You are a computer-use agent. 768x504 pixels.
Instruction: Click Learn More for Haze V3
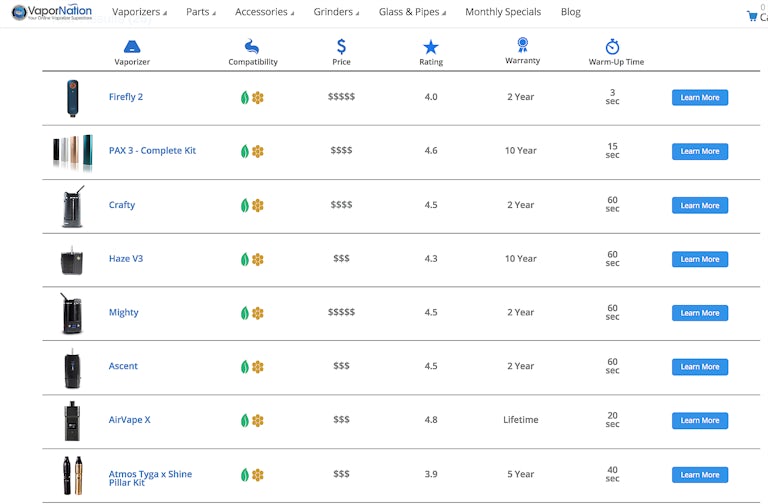pyautogui.click(x=700, y=259)
